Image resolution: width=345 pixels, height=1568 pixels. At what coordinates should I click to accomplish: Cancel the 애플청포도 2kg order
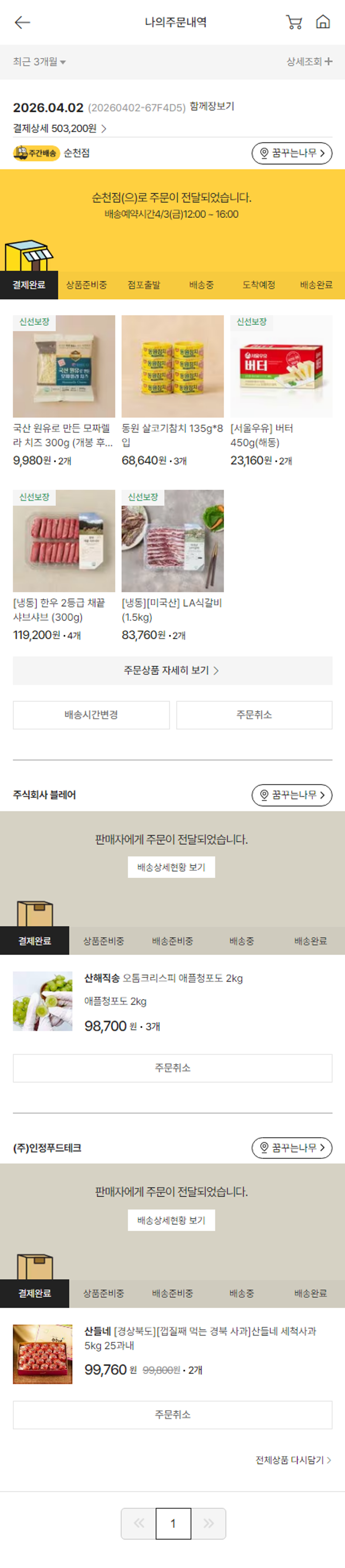(172, 1068)
